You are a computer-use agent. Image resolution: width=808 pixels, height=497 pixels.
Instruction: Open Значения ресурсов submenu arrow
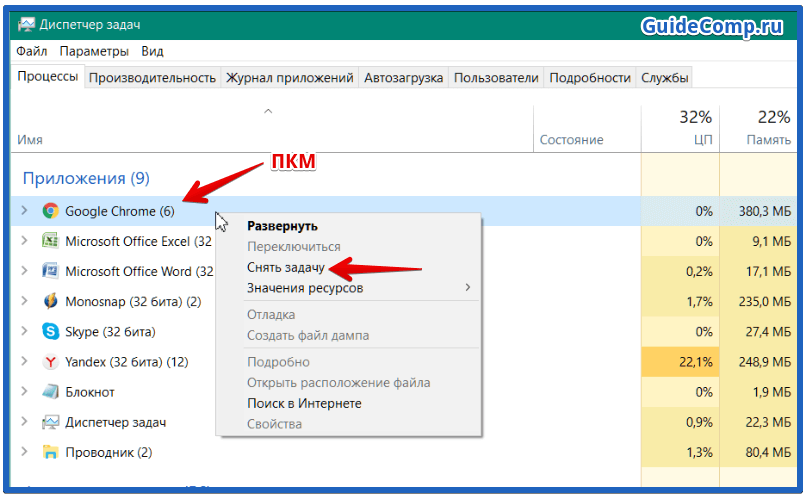coord(467,287)
